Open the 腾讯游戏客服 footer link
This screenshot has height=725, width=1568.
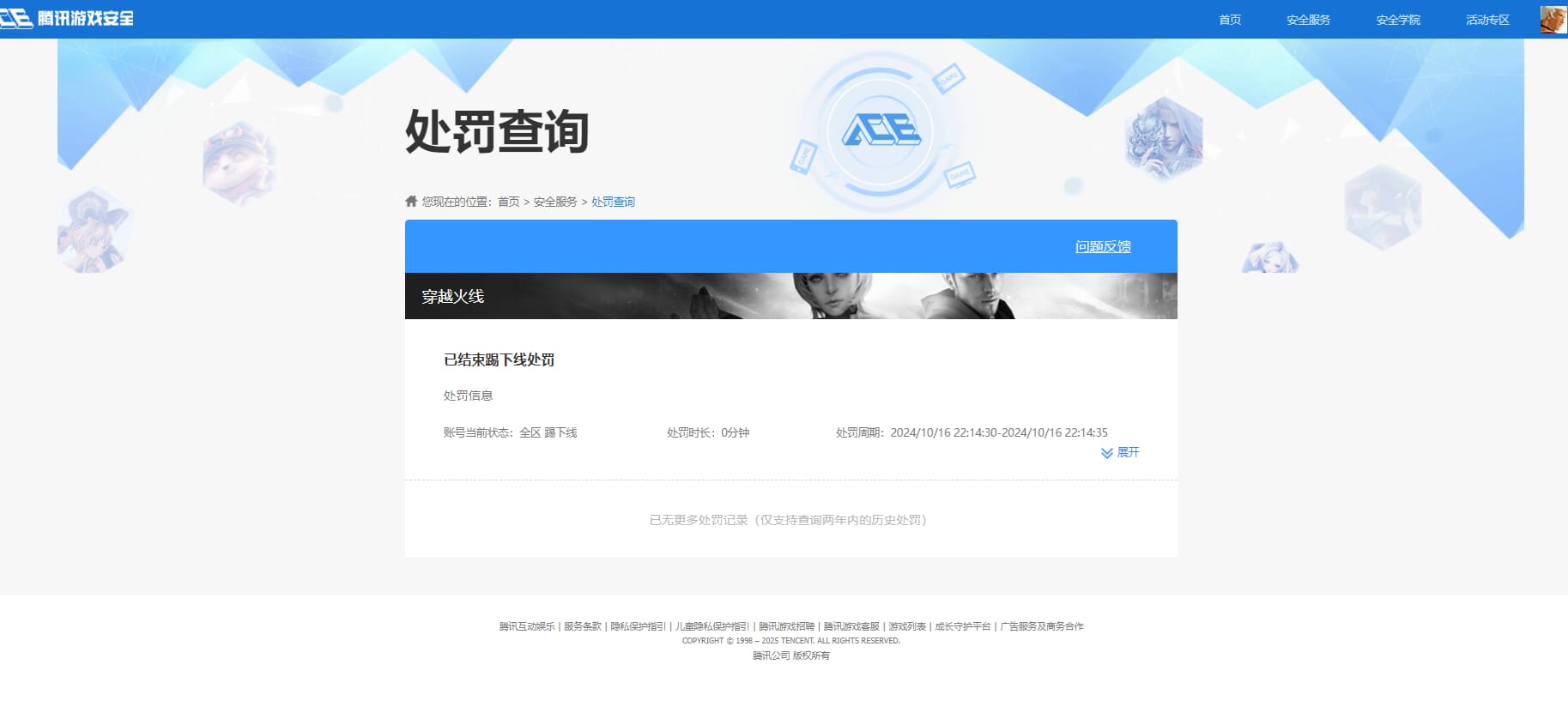point(851,626)
